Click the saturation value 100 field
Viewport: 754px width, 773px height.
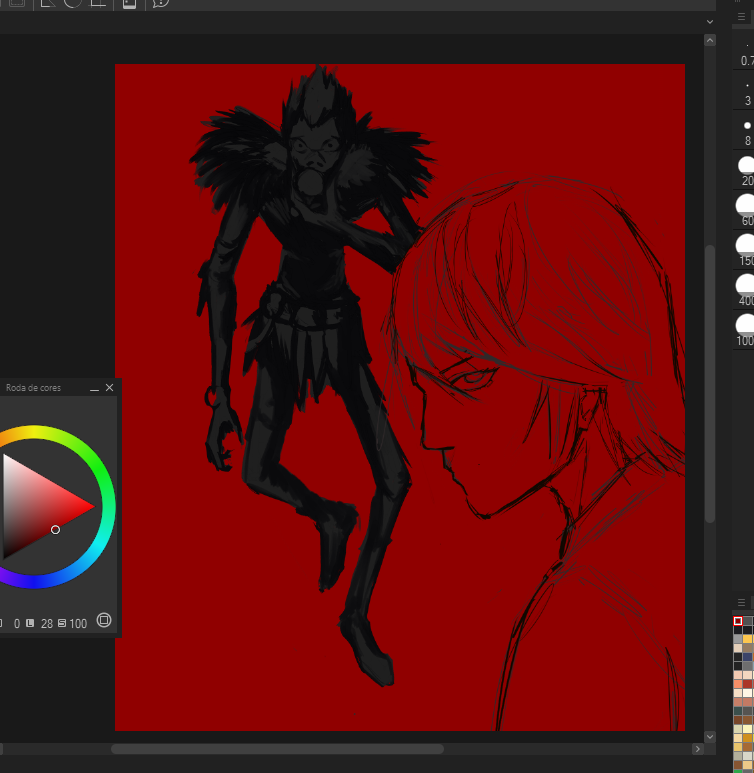[78, 624]
